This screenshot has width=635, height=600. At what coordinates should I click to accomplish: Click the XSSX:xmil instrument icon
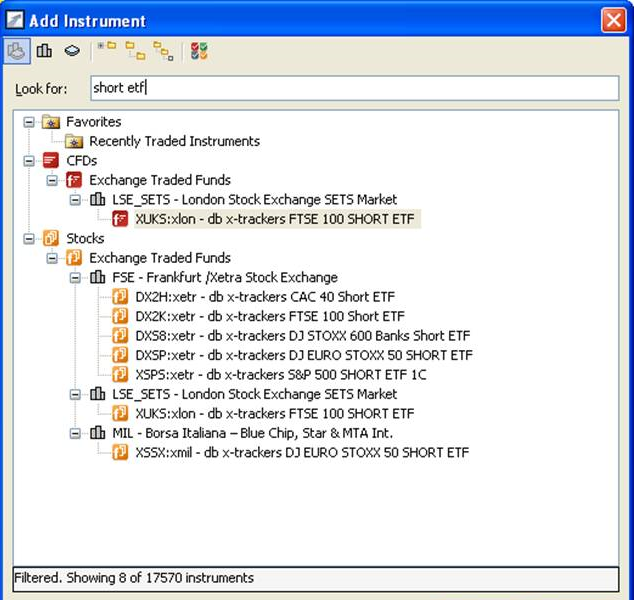[x=120, y=452]
